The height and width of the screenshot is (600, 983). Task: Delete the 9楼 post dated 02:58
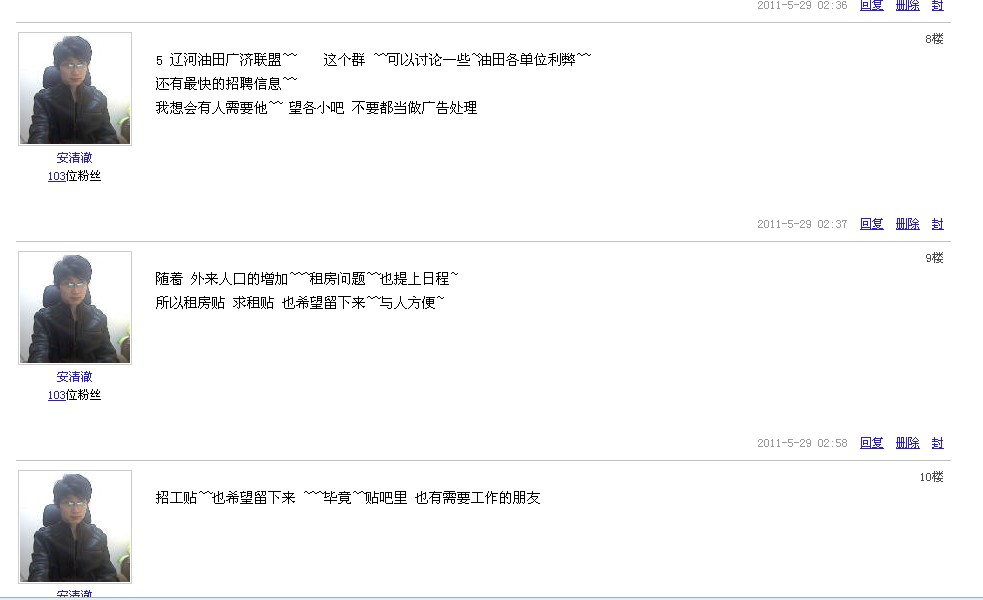click(x=907, y=443)
